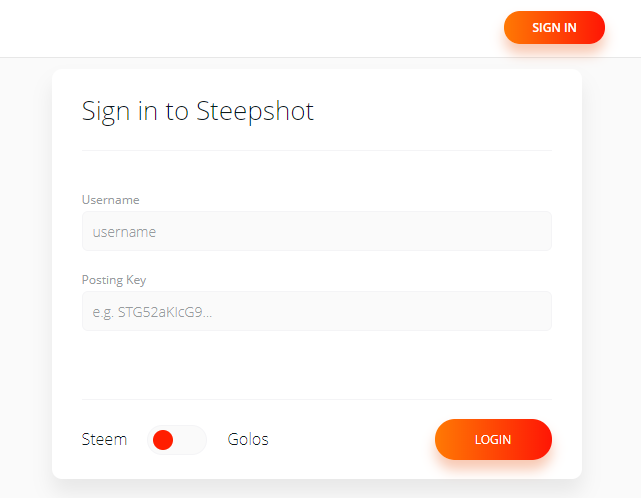
Task: Click the empty right side of switch track
Action: point(192,440)
